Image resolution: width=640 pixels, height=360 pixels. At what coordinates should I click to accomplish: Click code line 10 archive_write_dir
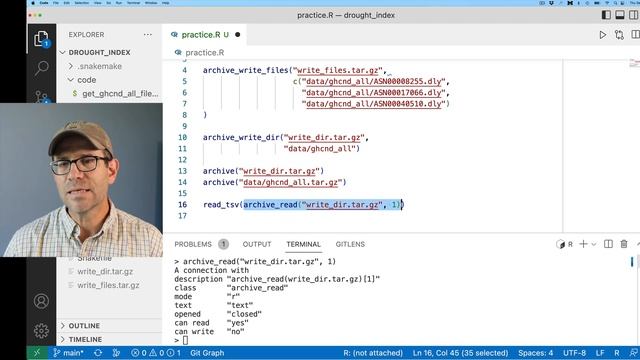(286, 138)
